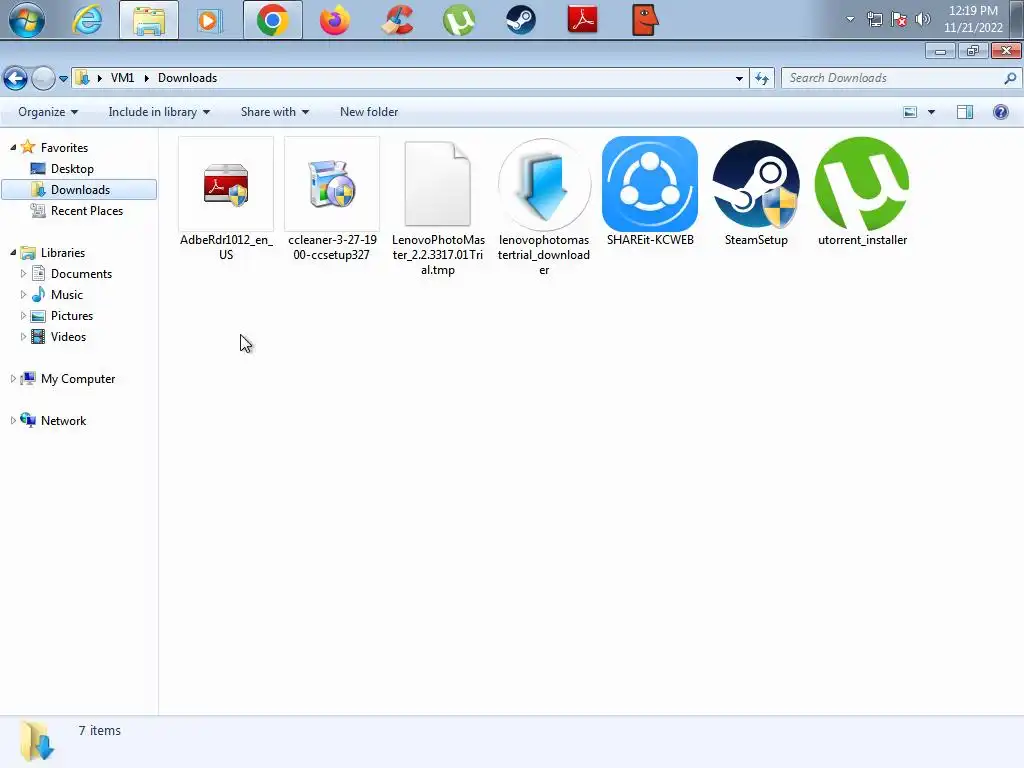This screenshot has width=1024, height=768.
Task: Open CCleaner from the taskbar
Action: click(397, 20)
